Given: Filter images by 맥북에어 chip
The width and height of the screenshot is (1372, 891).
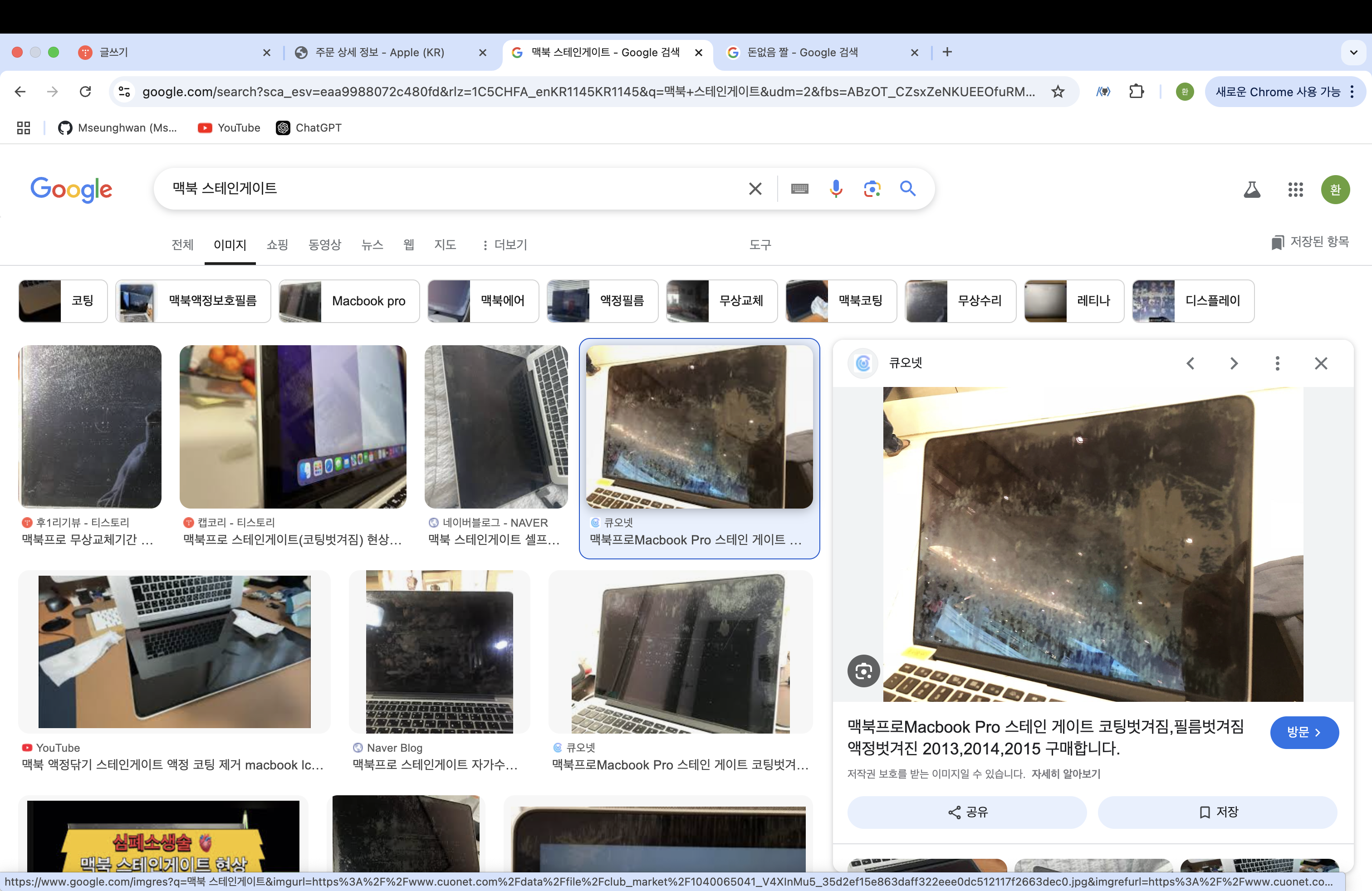Looking at the screenshot, I should pos(483,301).
